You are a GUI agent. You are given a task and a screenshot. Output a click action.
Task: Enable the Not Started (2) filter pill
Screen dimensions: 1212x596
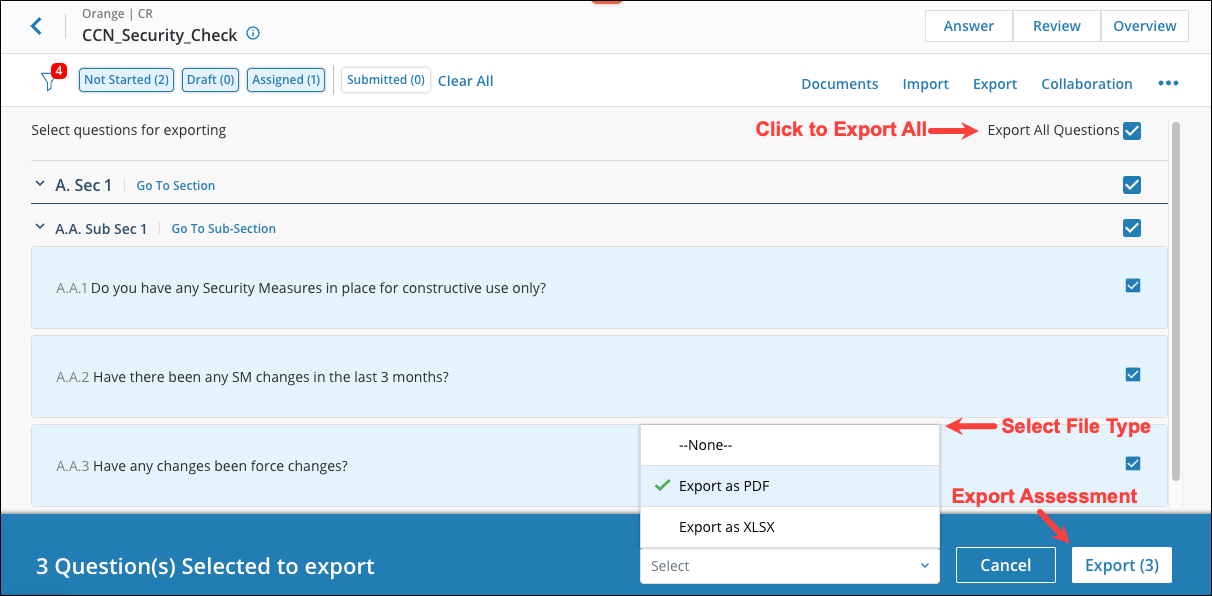tap(126, 79)
